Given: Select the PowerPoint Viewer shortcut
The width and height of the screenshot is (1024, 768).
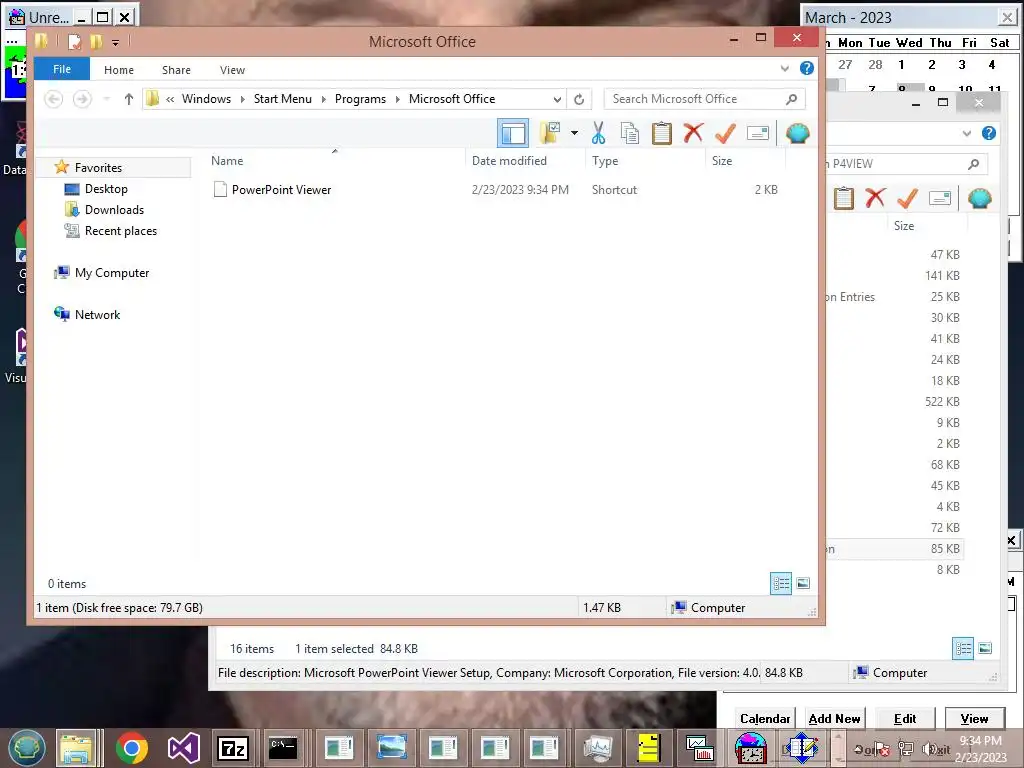Looking at the screenshot, I should (x=281, y=190).
